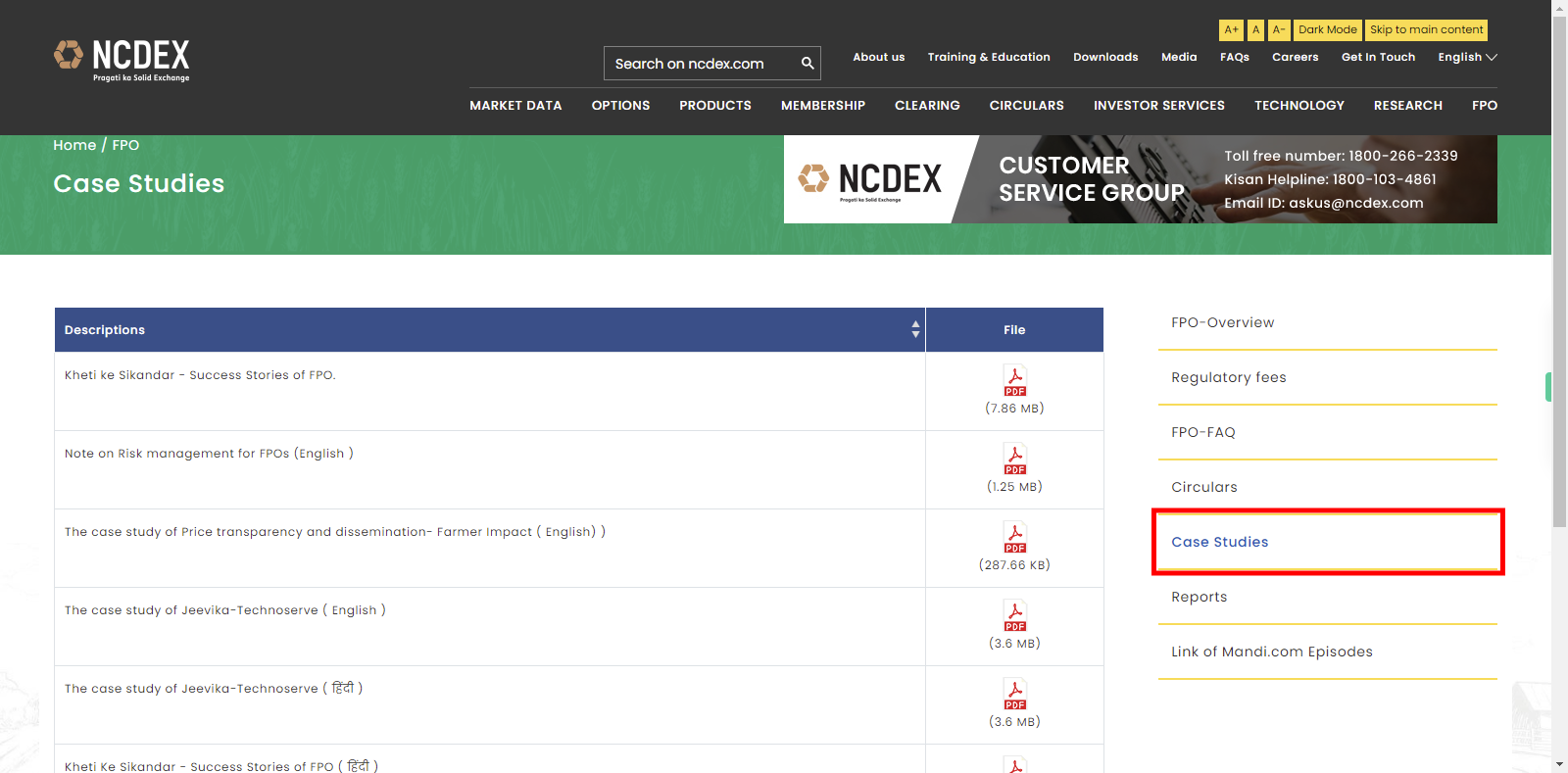Open MARKET DATA menu
Screen dimensions: 1568x773
coord(515,105)
